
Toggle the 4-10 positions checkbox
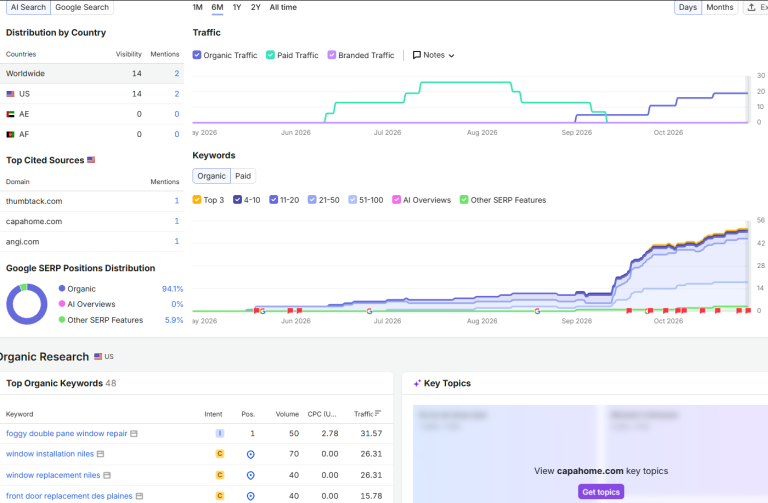pos(237,199)
